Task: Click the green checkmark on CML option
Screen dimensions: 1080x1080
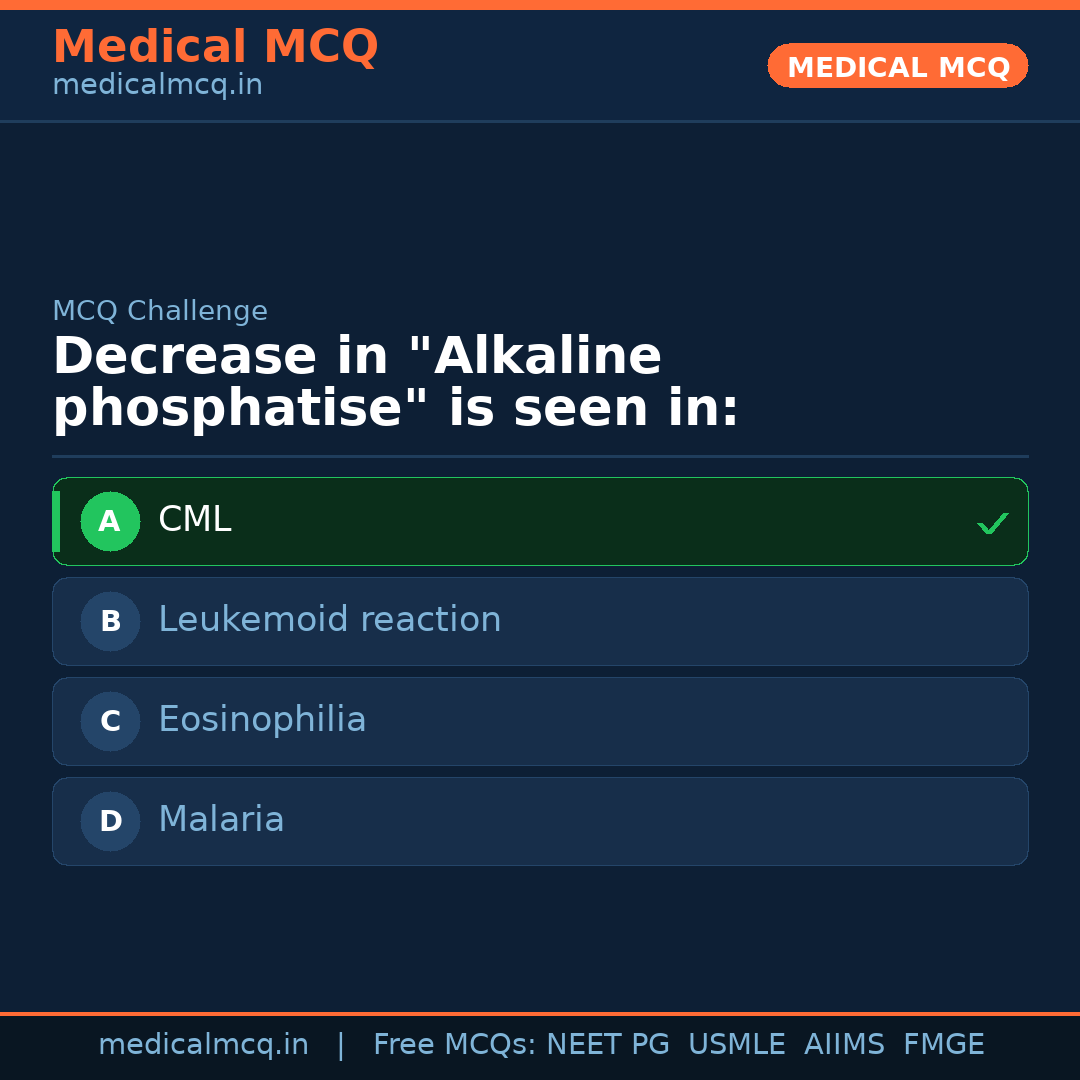Action: point(992,523)
